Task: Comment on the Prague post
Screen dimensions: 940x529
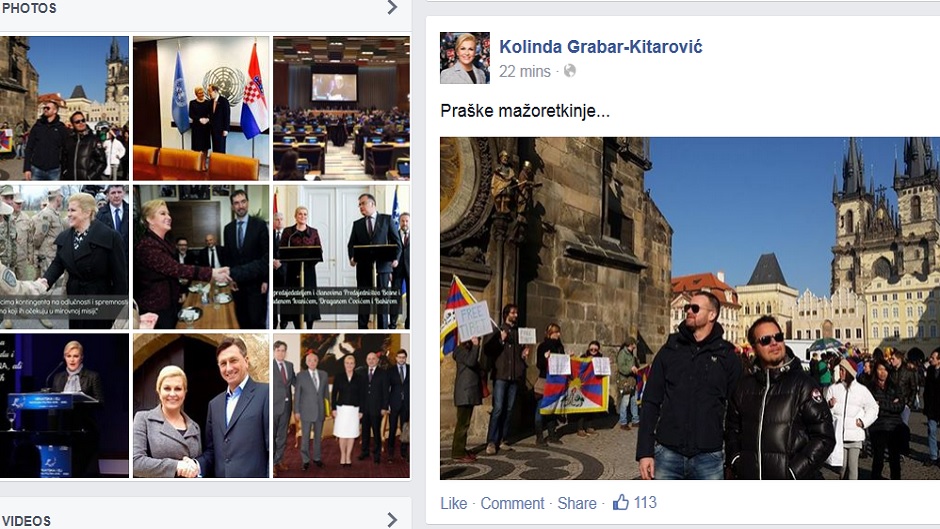Action: pos(512,503)
